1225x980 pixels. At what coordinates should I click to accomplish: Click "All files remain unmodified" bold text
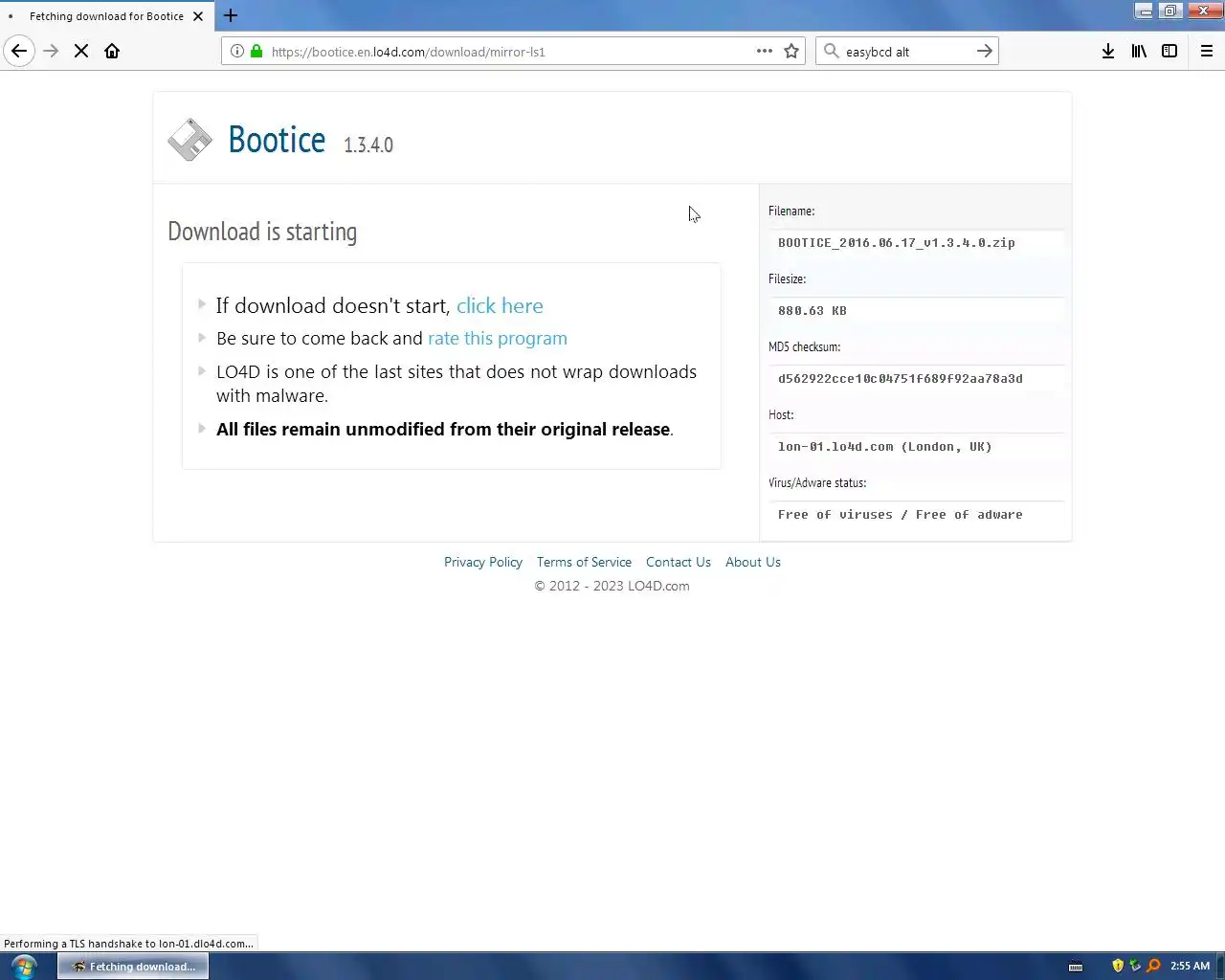[x=443, y=430]
